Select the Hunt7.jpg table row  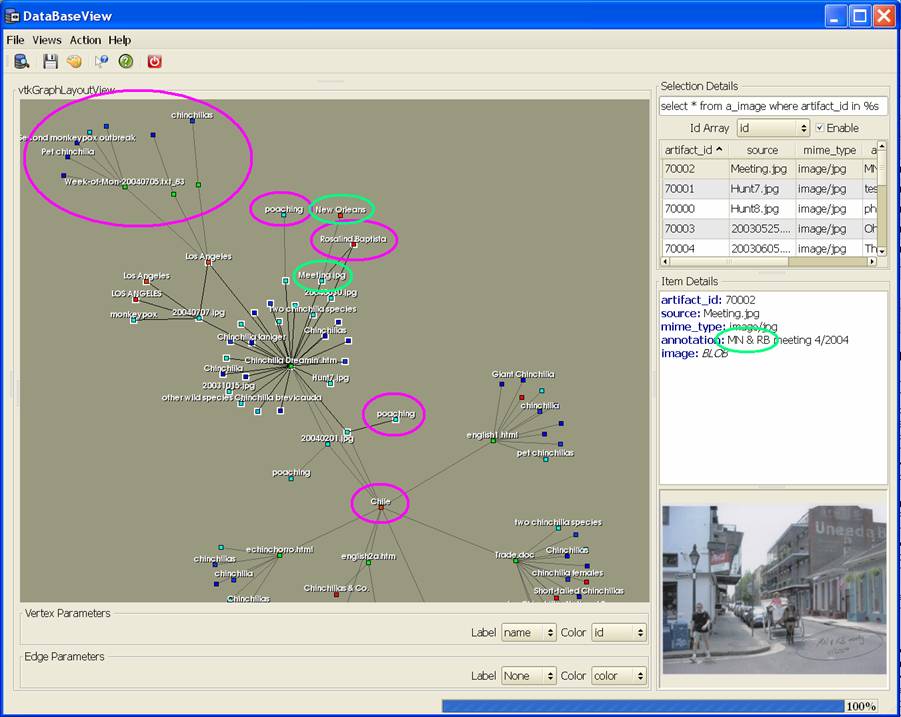click(761, 189)
